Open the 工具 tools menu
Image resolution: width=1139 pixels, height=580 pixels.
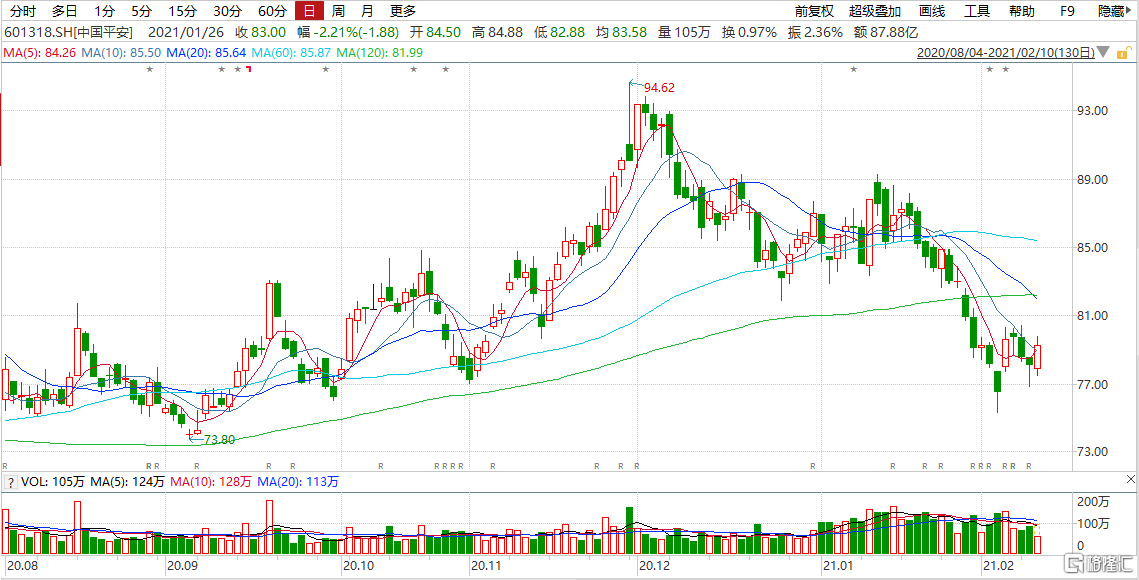point(977,11)
